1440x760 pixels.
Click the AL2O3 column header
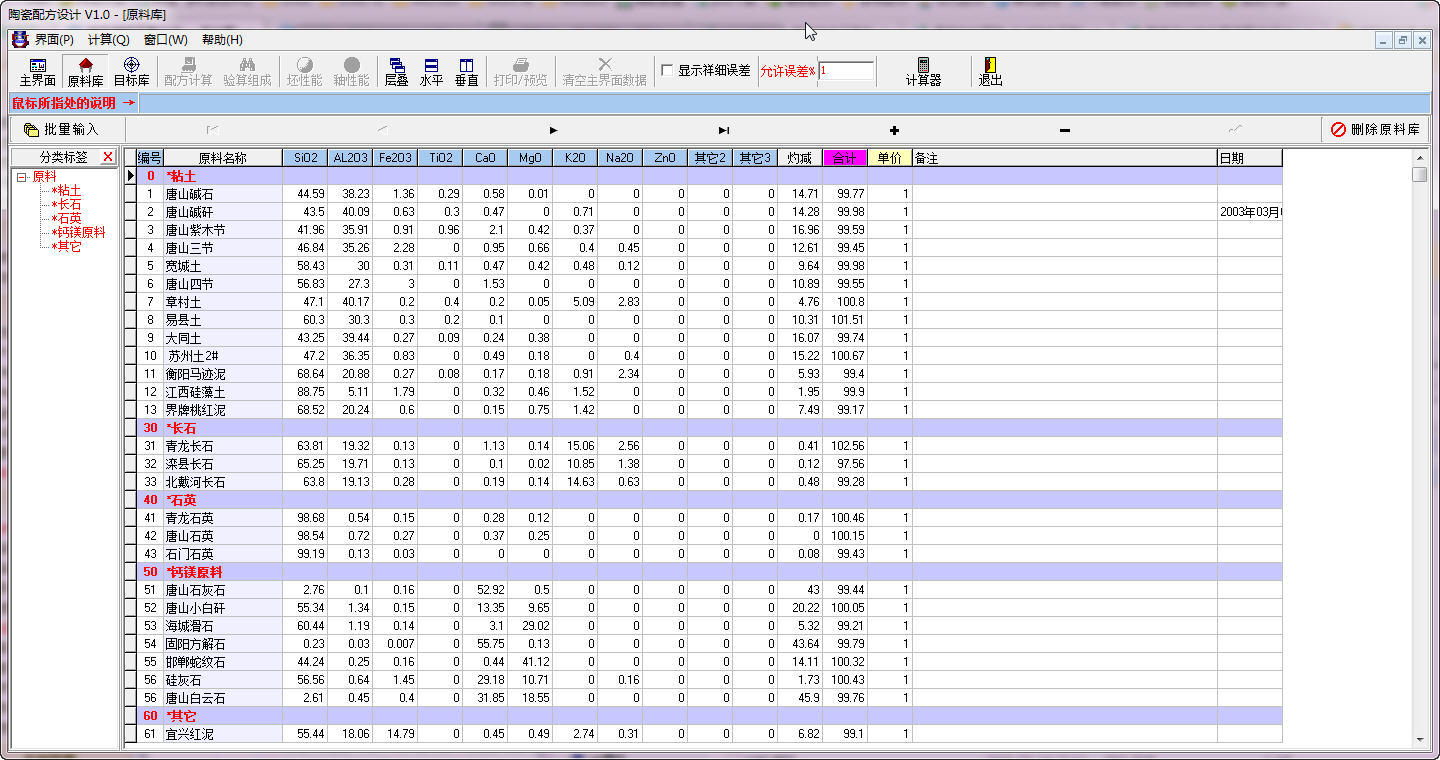pyautogui.click(x=350, y=158)
